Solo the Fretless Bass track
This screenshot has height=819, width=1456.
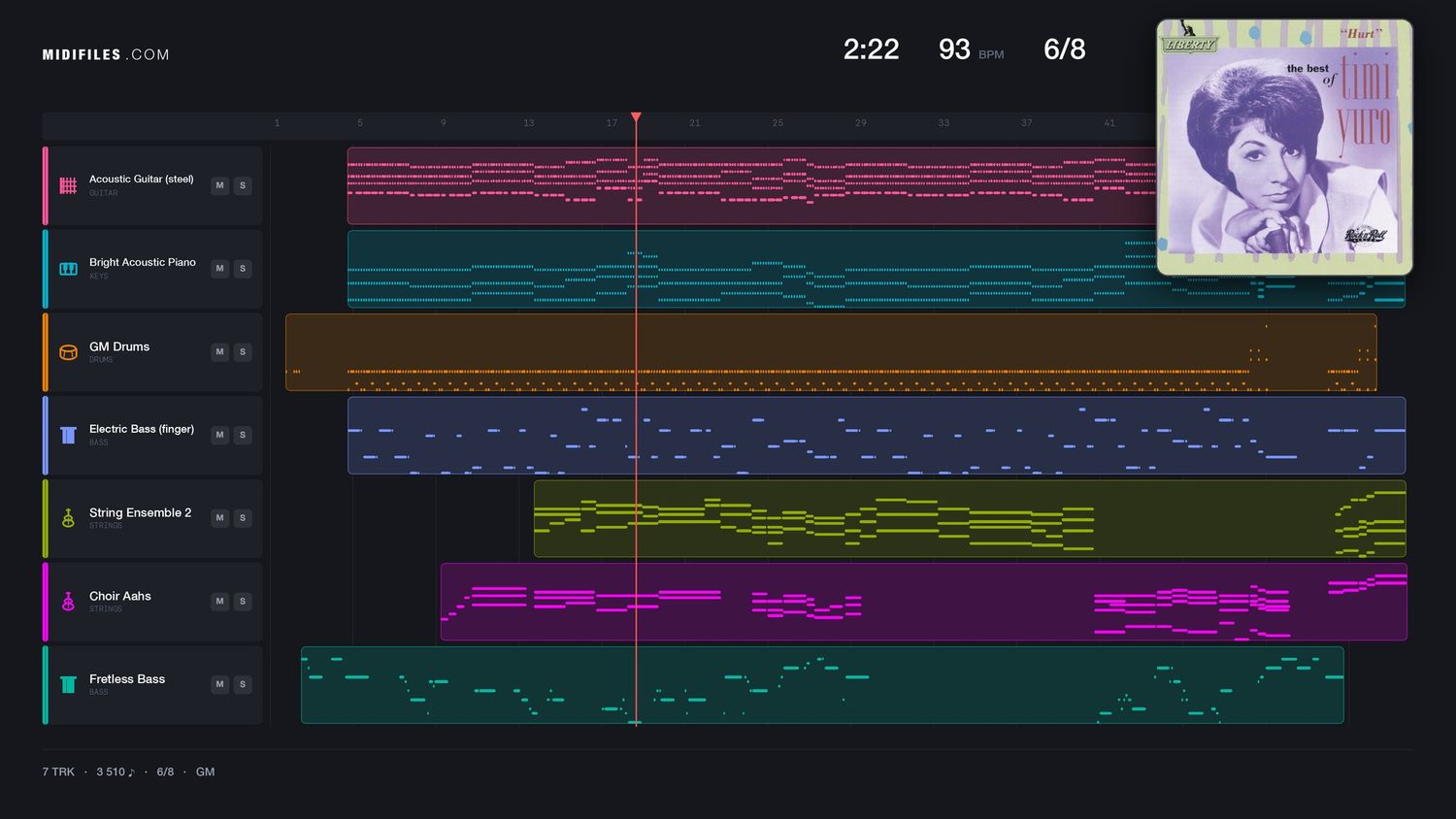243,685
